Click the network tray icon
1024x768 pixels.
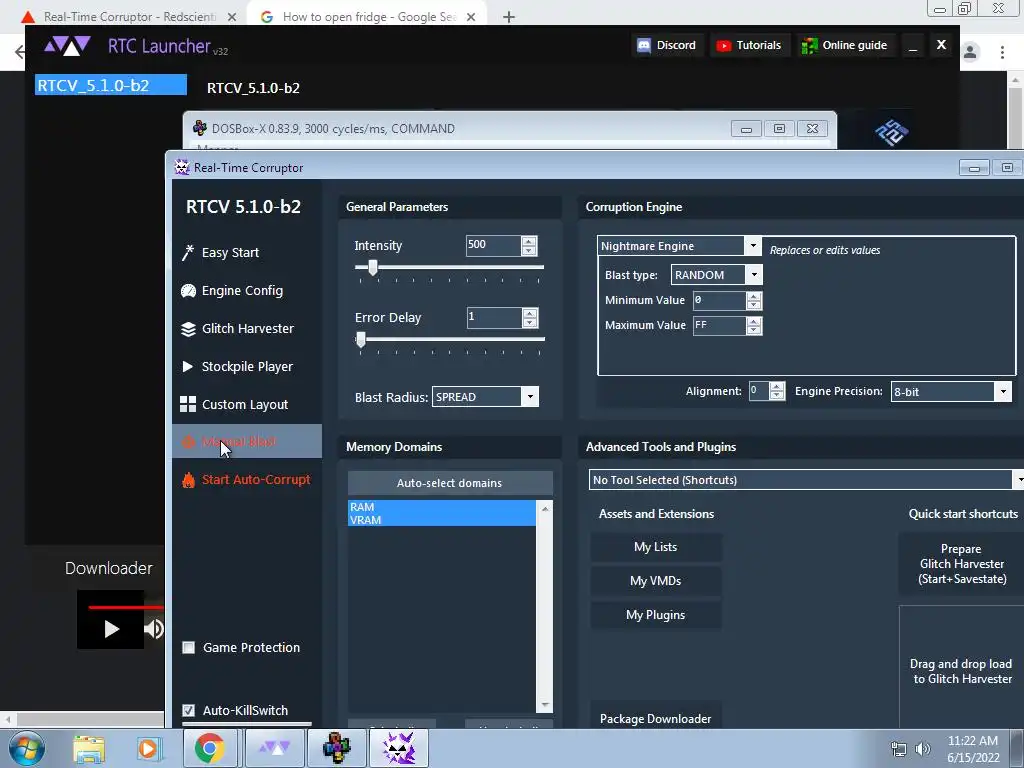[x=899, y=750]
